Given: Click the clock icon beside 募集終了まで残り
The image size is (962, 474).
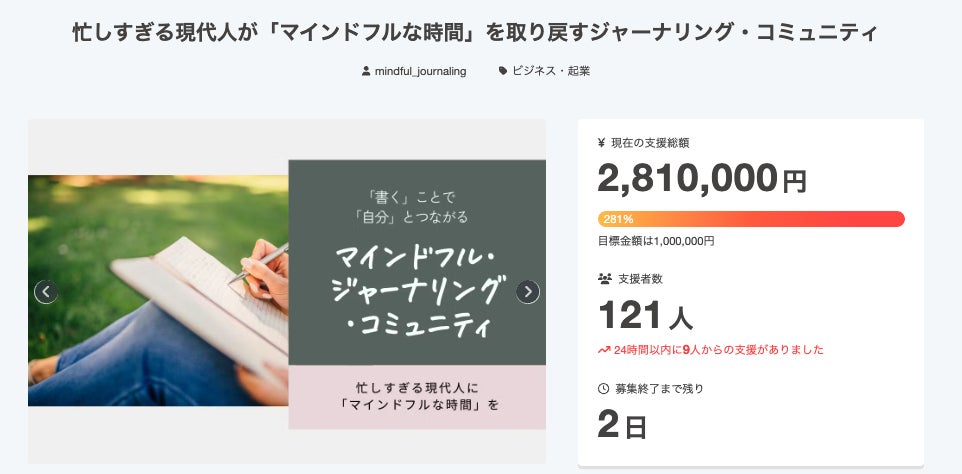Looking at the screenshot, I should coord(603,389).
